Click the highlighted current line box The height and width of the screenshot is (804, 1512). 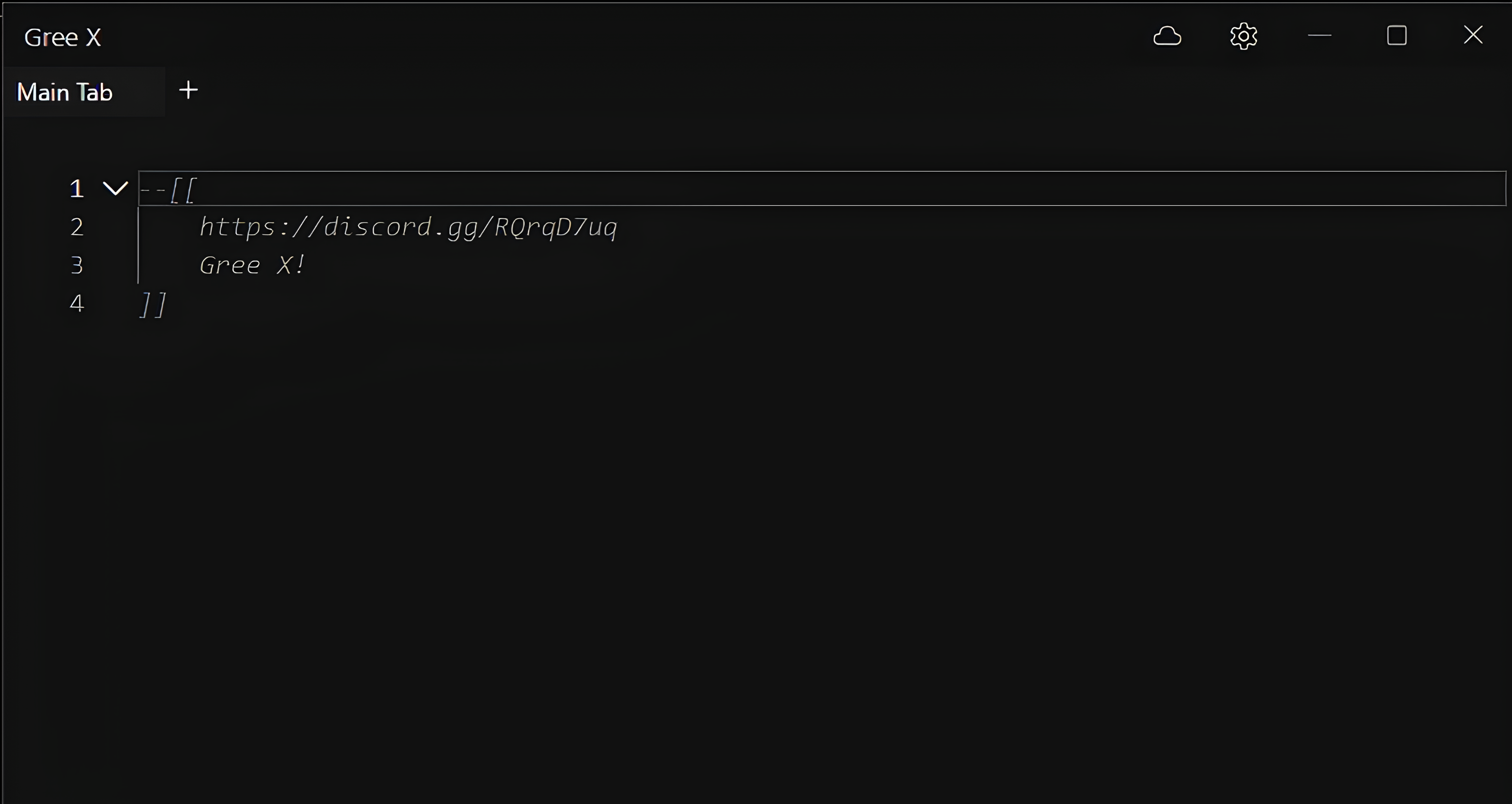[x=822, y=188]
